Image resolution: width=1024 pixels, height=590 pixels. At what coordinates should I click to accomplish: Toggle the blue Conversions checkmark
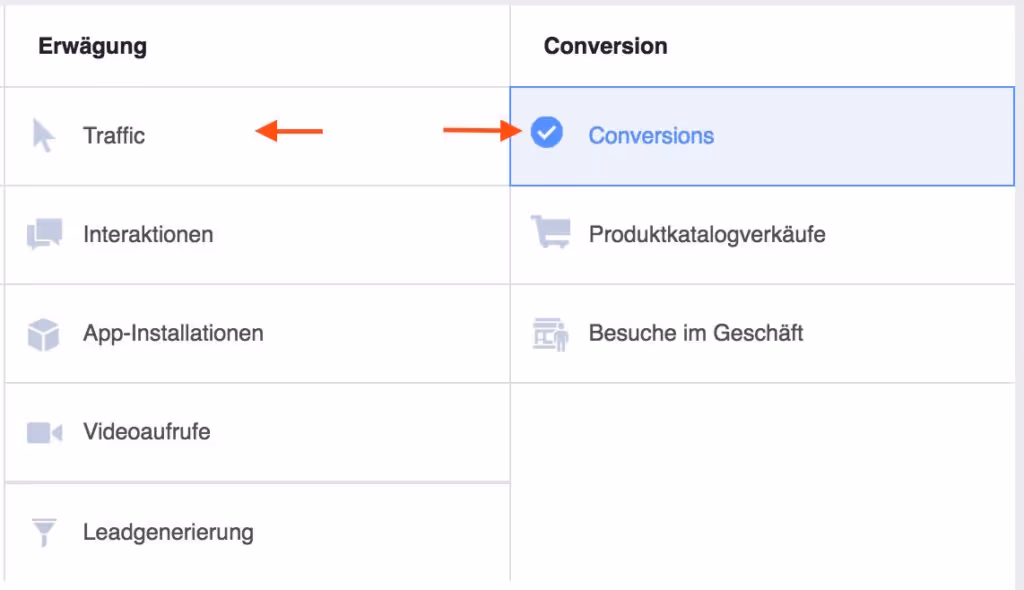click(x=547, y=133)
